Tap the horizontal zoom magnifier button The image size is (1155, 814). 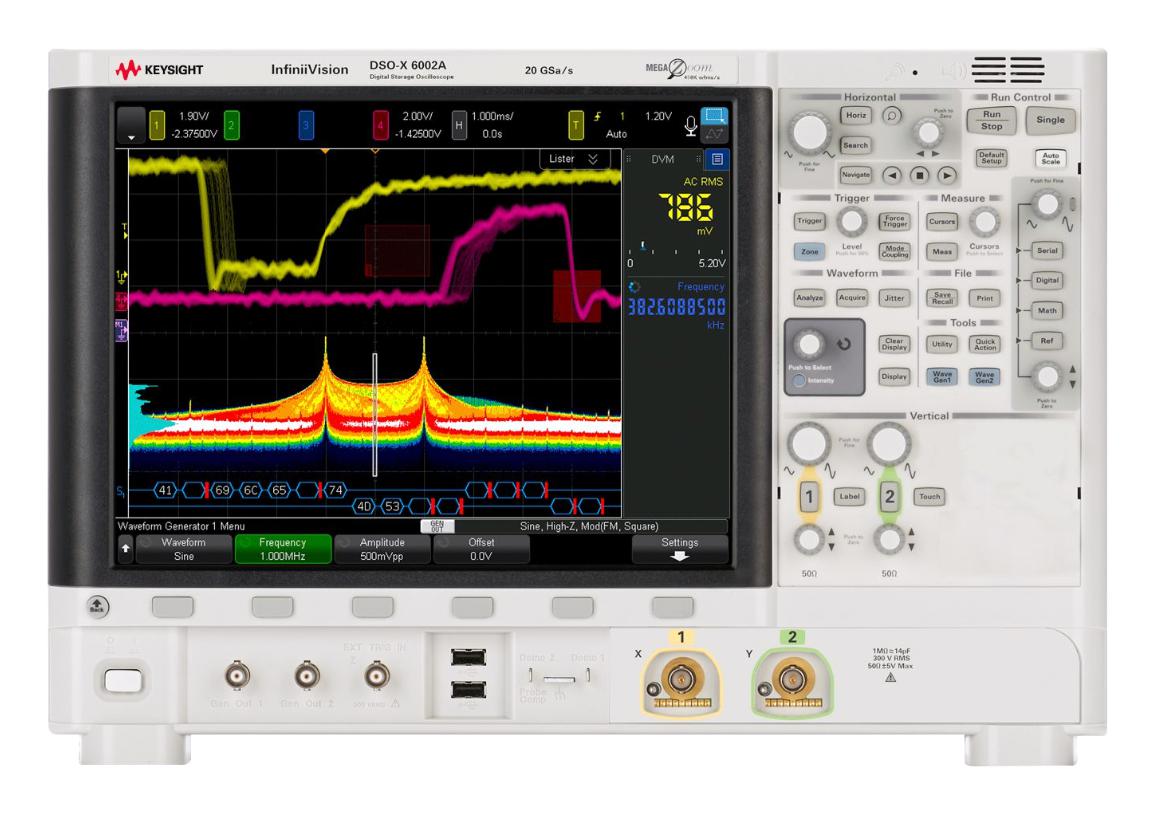click(x=892, y=116)
